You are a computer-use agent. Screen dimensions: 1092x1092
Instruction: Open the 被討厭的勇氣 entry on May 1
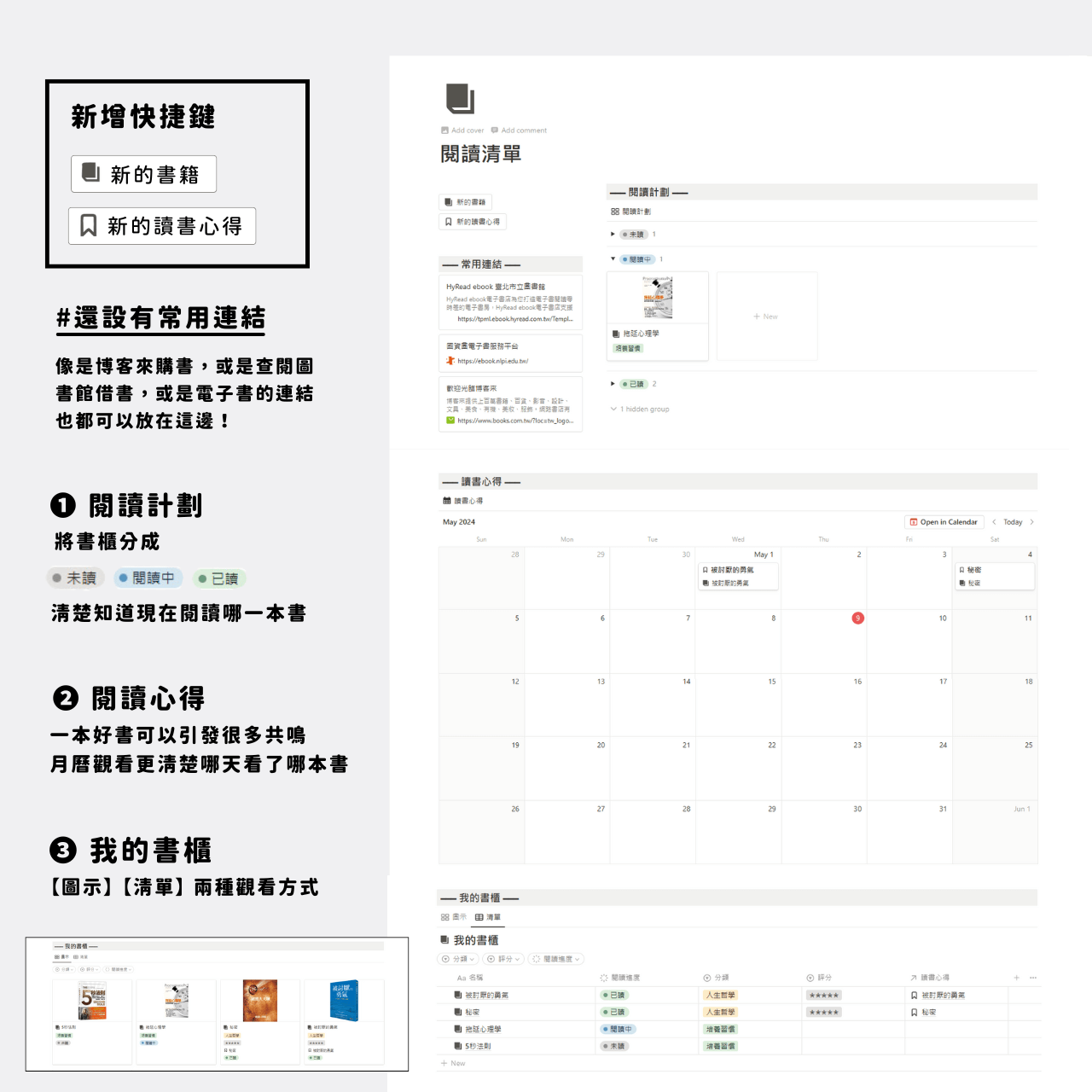click(x=737, y=577)
